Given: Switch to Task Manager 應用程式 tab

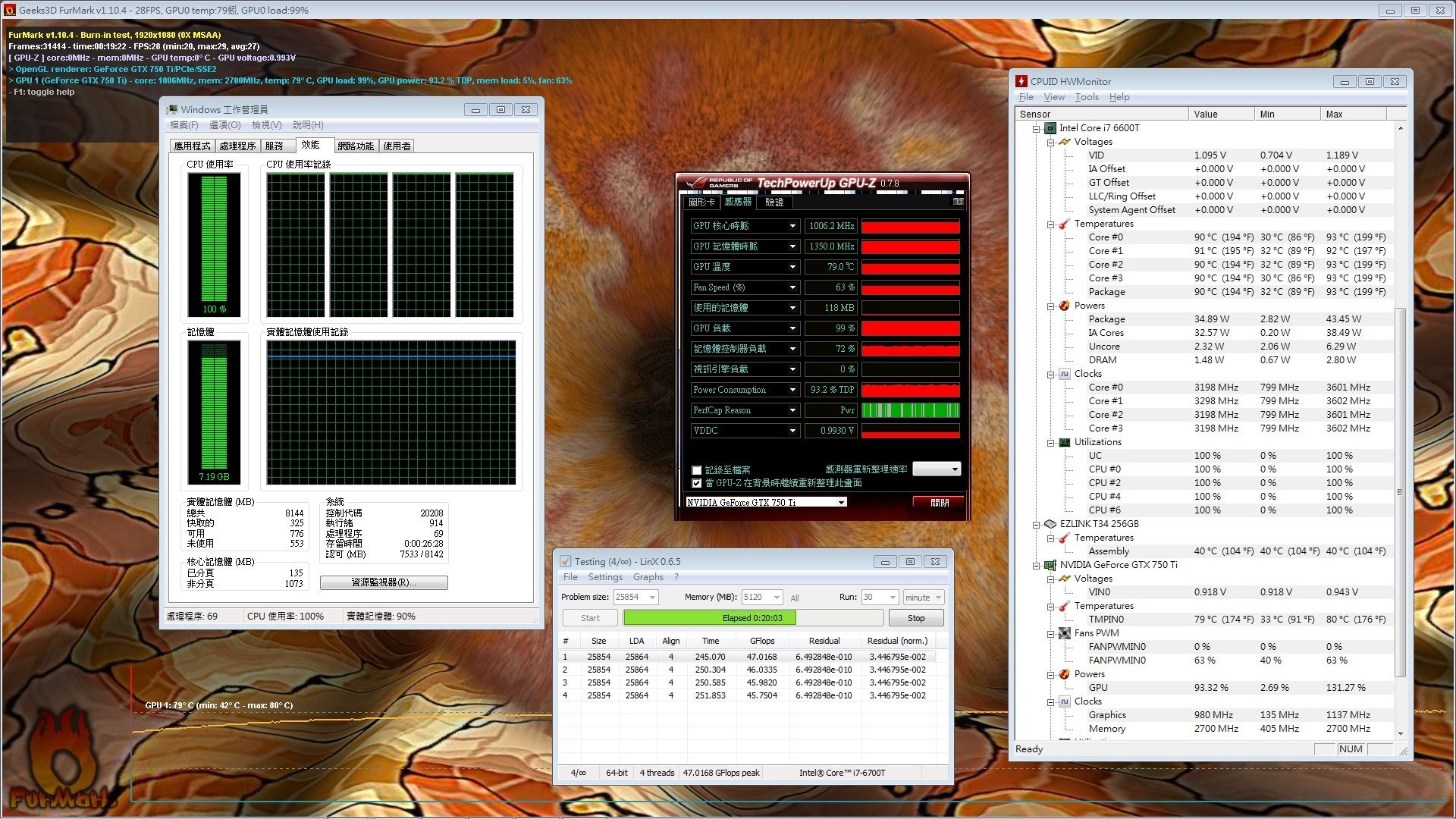Looking at the screenshot, I should (x=192, y=146).
